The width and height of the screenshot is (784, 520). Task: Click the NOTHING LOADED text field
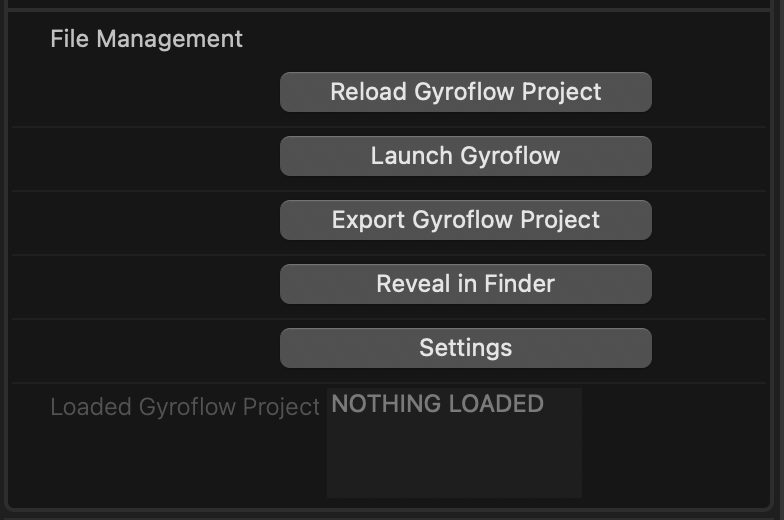[x=454, y=442]
